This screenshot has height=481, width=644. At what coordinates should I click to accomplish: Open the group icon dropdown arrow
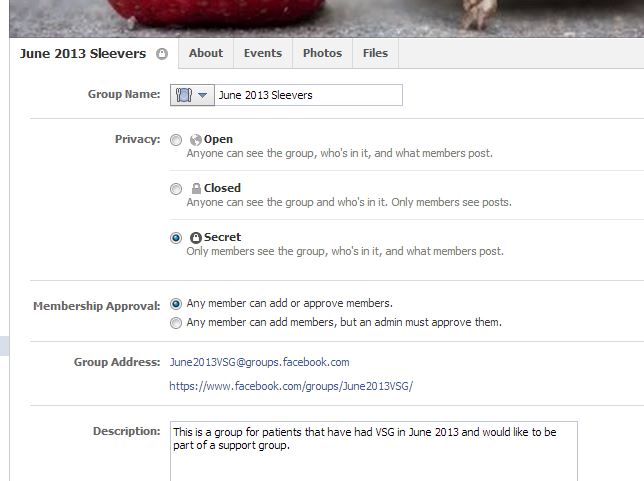(x=202, y=95)
